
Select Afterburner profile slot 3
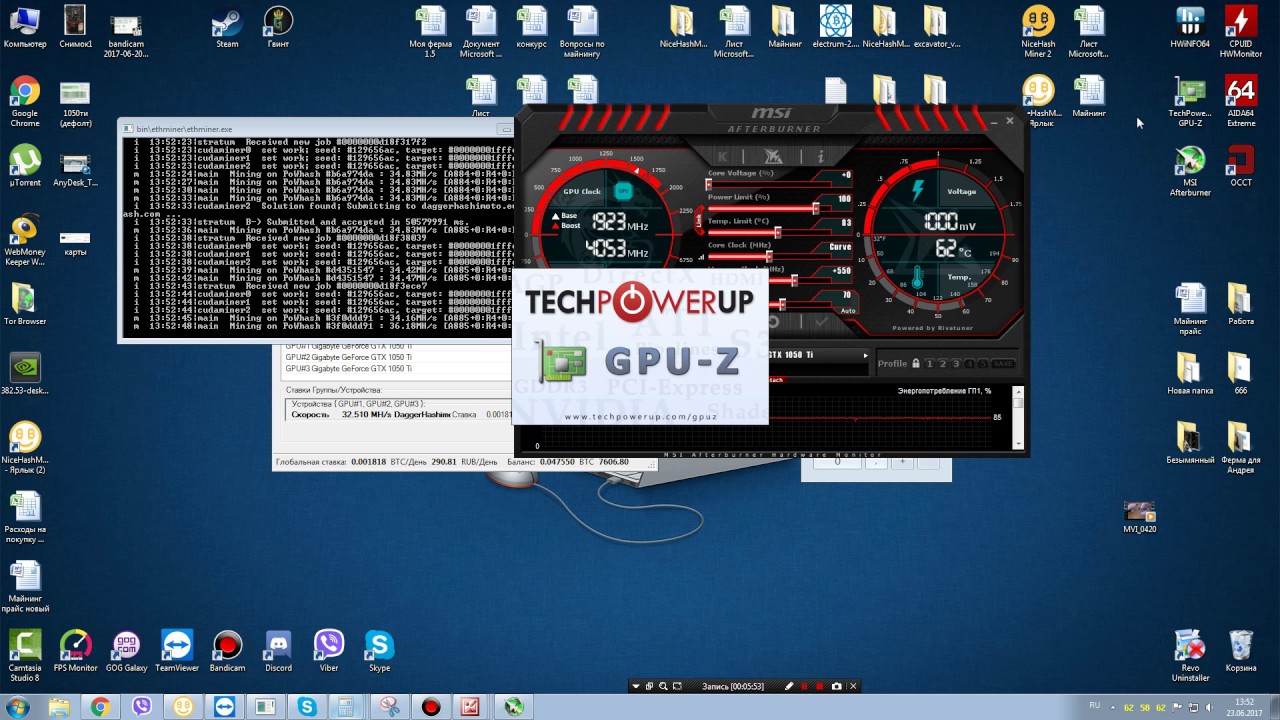pos(955,364)
